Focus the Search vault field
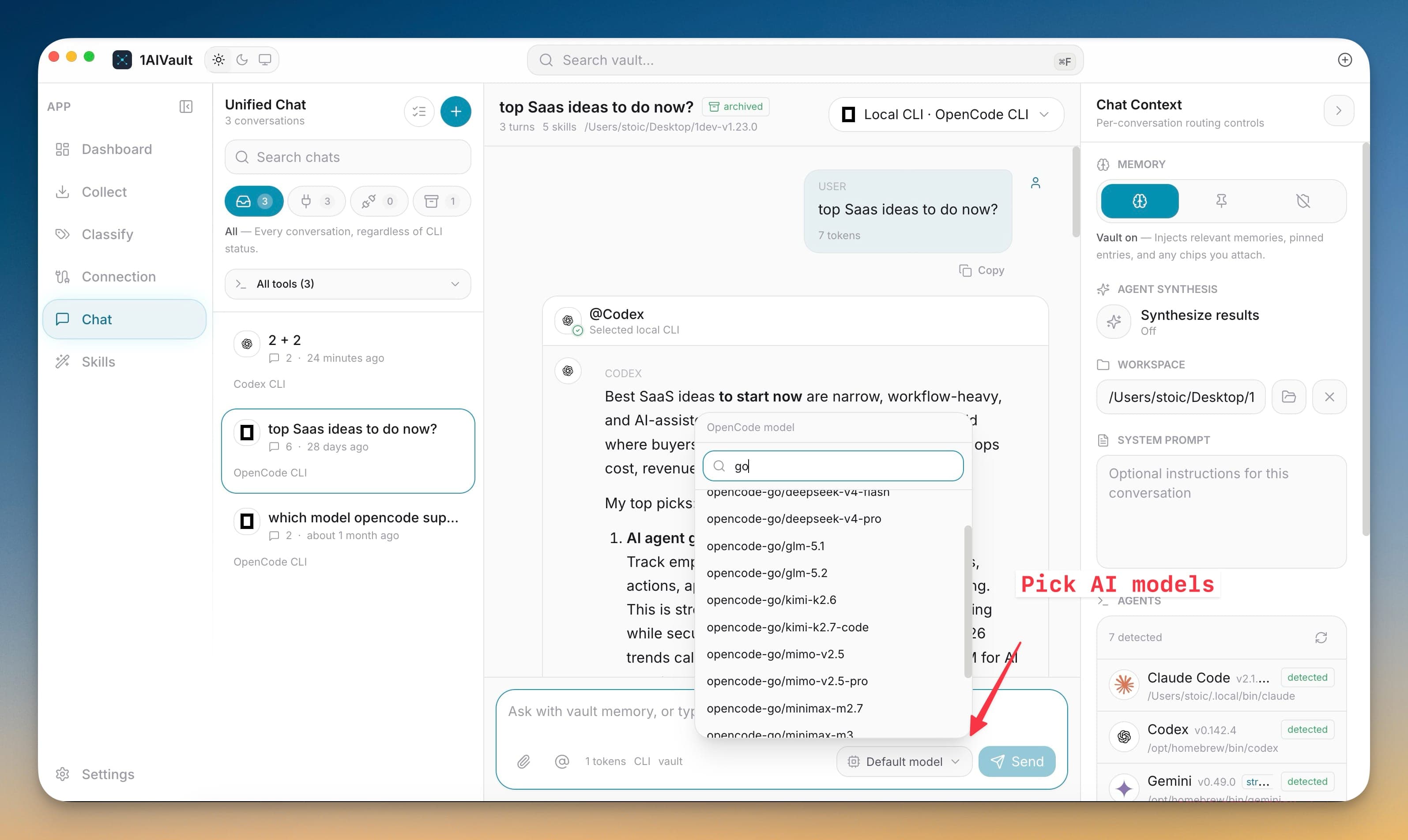The image size is (1408, 840). coord(805,60)
